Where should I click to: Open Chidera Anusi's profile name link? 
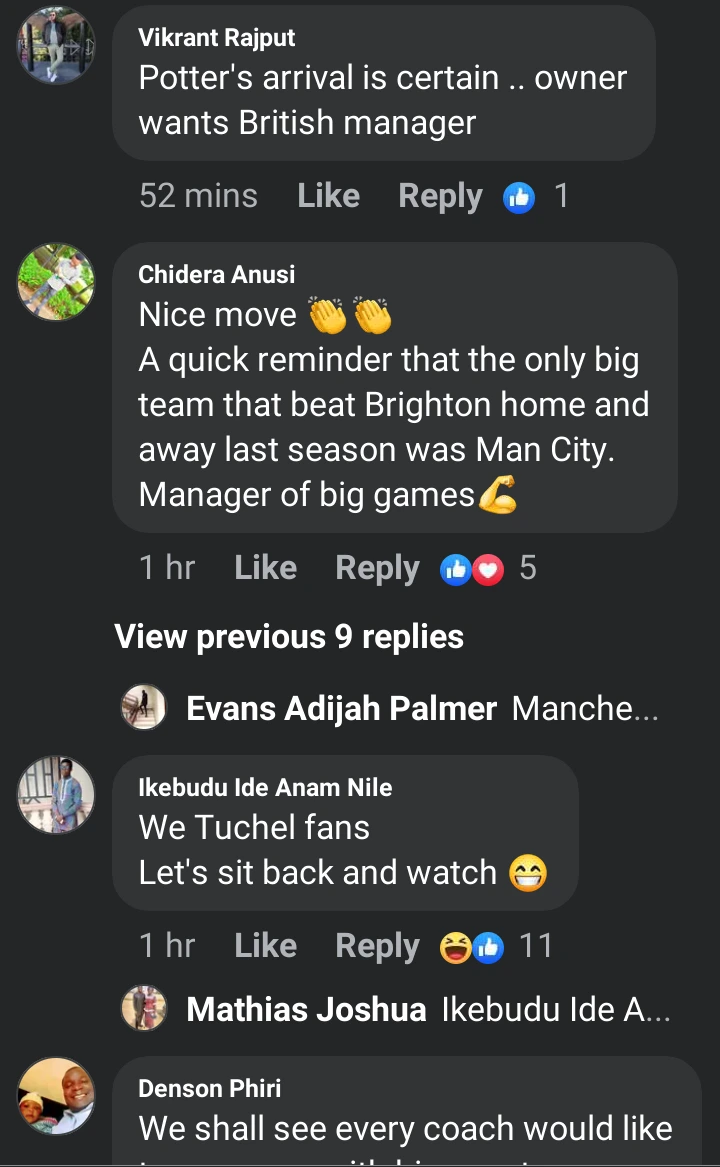pyautogui.click(x=217, y=274)
